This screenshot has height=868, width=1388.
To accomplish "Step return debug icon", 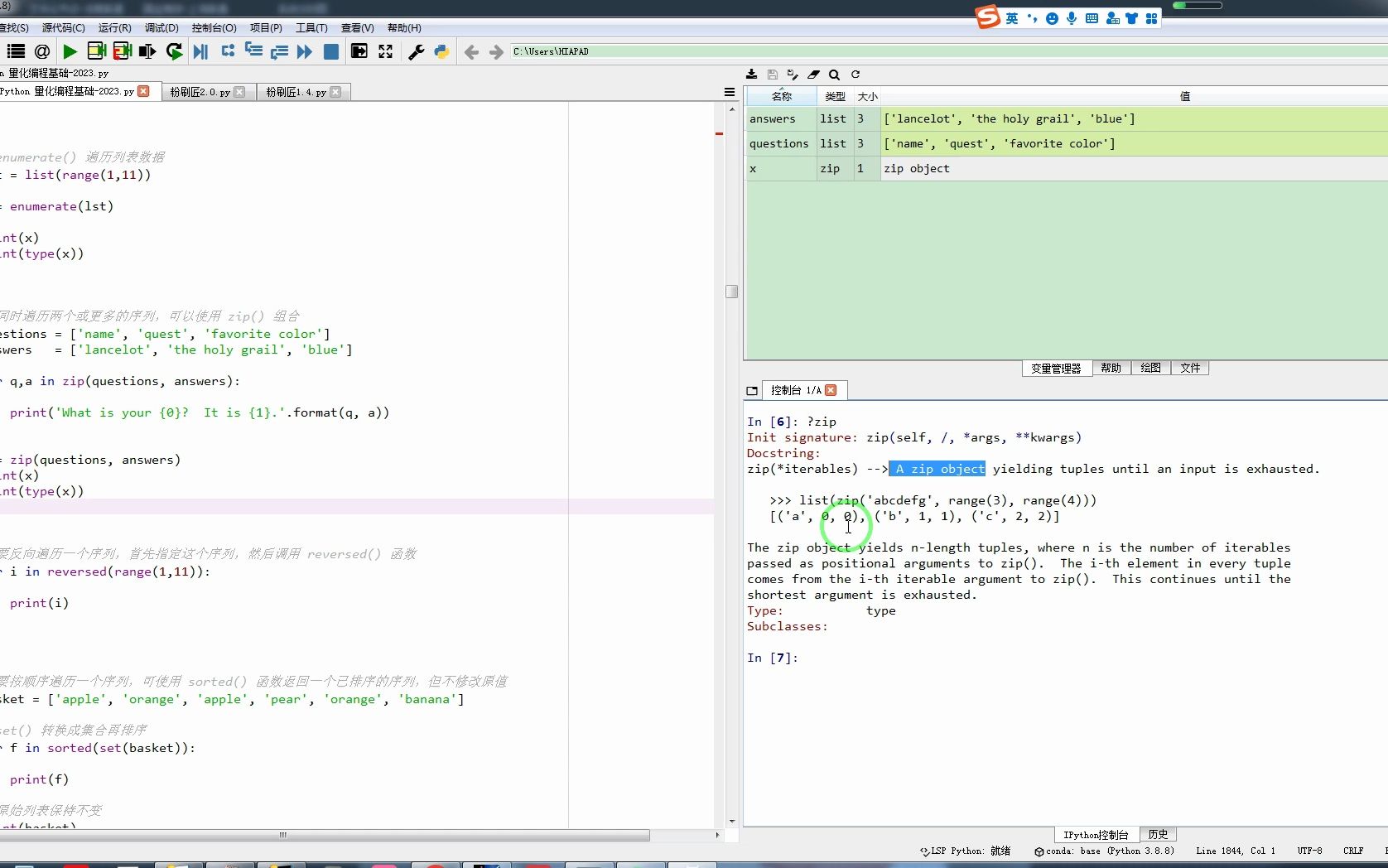I will pyautogui.click(x=279, y=51).
